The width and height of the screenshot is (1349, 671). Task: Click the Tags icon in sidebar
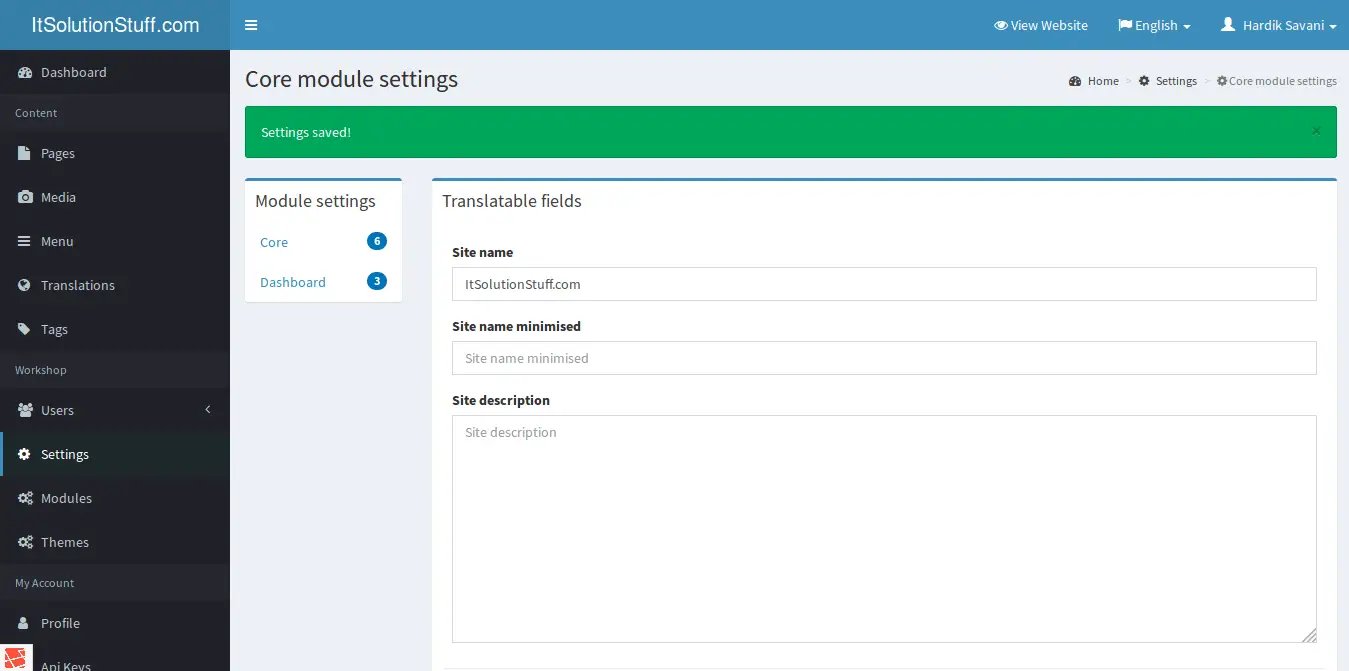click(25, 329)
